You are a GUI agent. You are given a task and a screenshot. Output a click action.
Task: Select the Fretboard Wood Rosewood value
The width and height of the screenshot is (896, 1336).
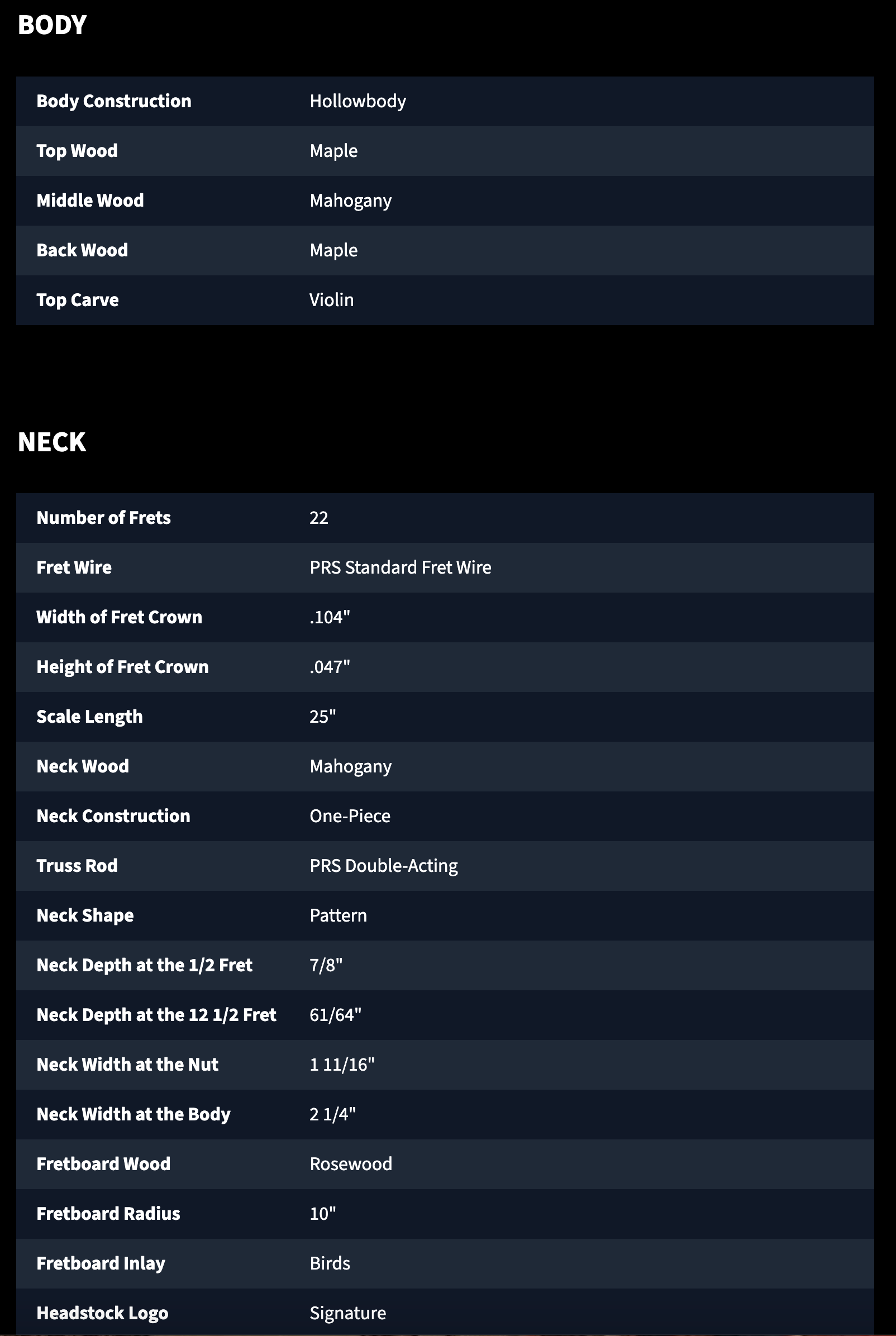coord(351,1163)
